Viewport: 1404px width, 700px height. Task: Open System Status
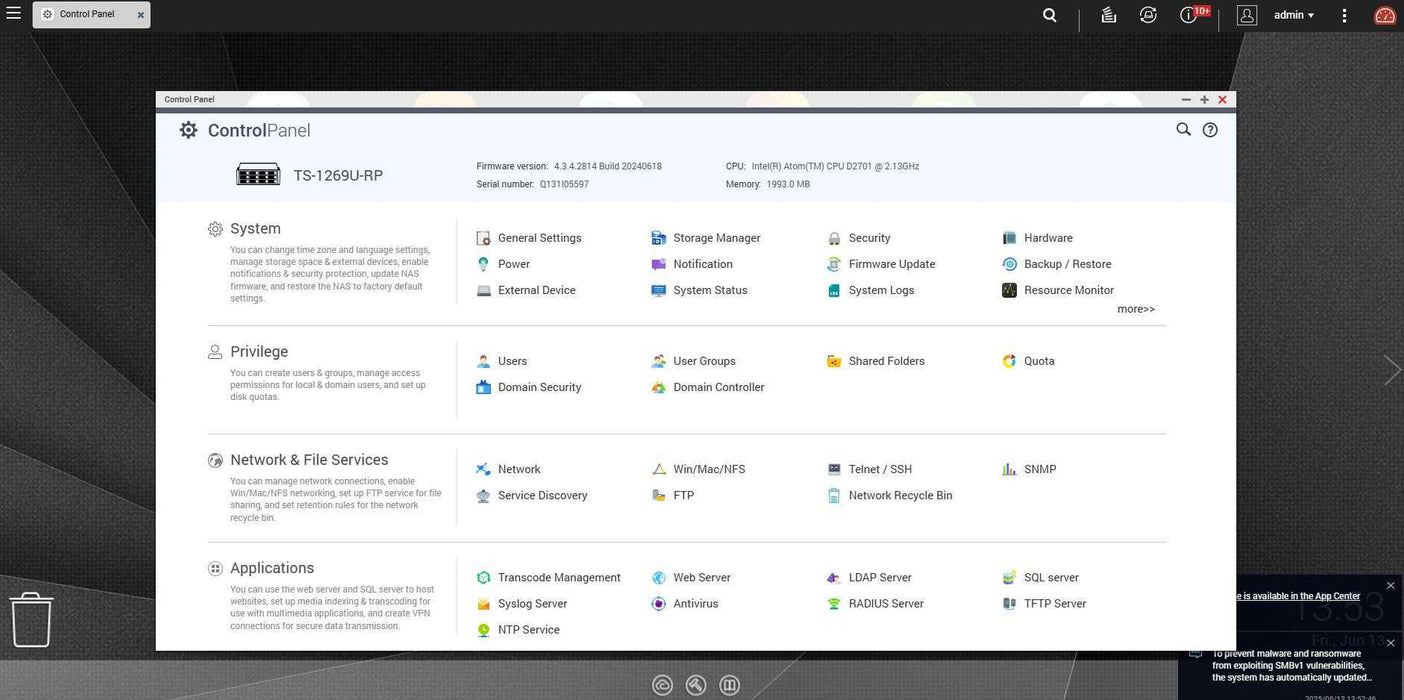[699, 290]
